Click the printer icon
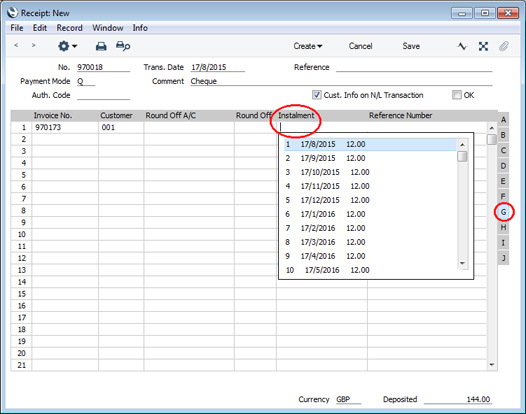This screenshot has width=526, height=414. click(x=101, y=46)
